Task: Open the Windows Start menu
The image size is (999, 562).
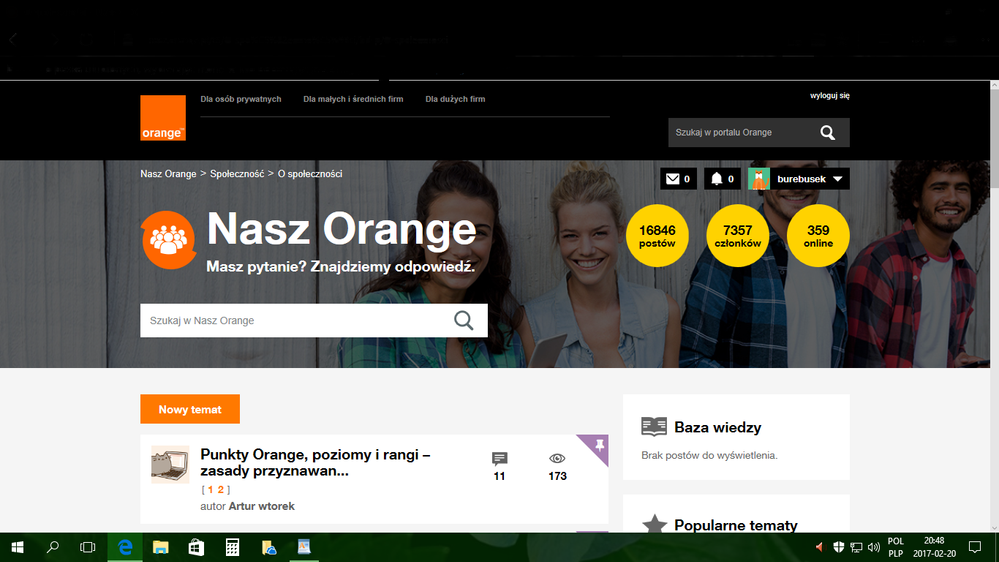Action: (x=17, y=547)
